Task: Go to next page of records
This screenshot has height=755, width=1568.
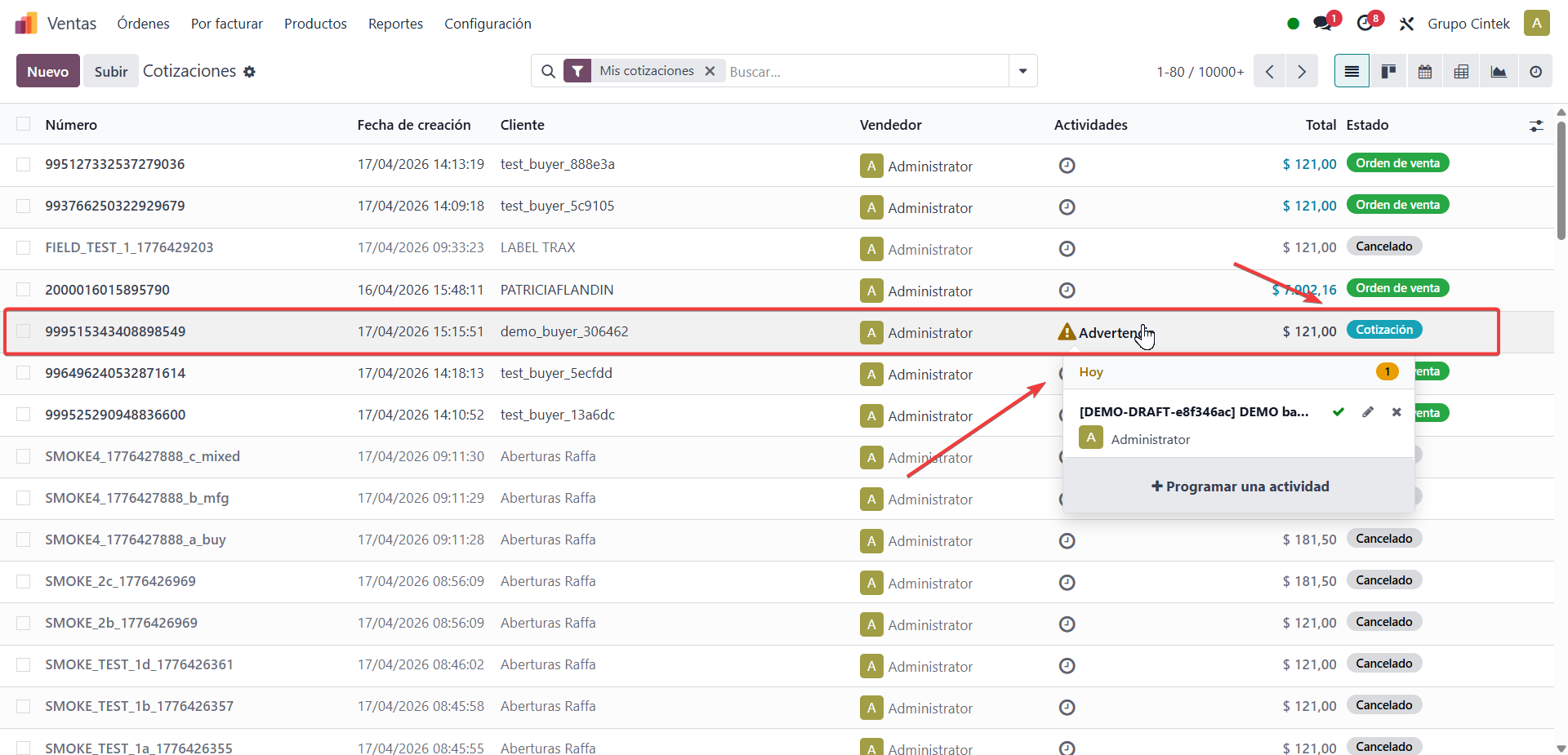Action: pyautogui.click(x=1302, y=72)
